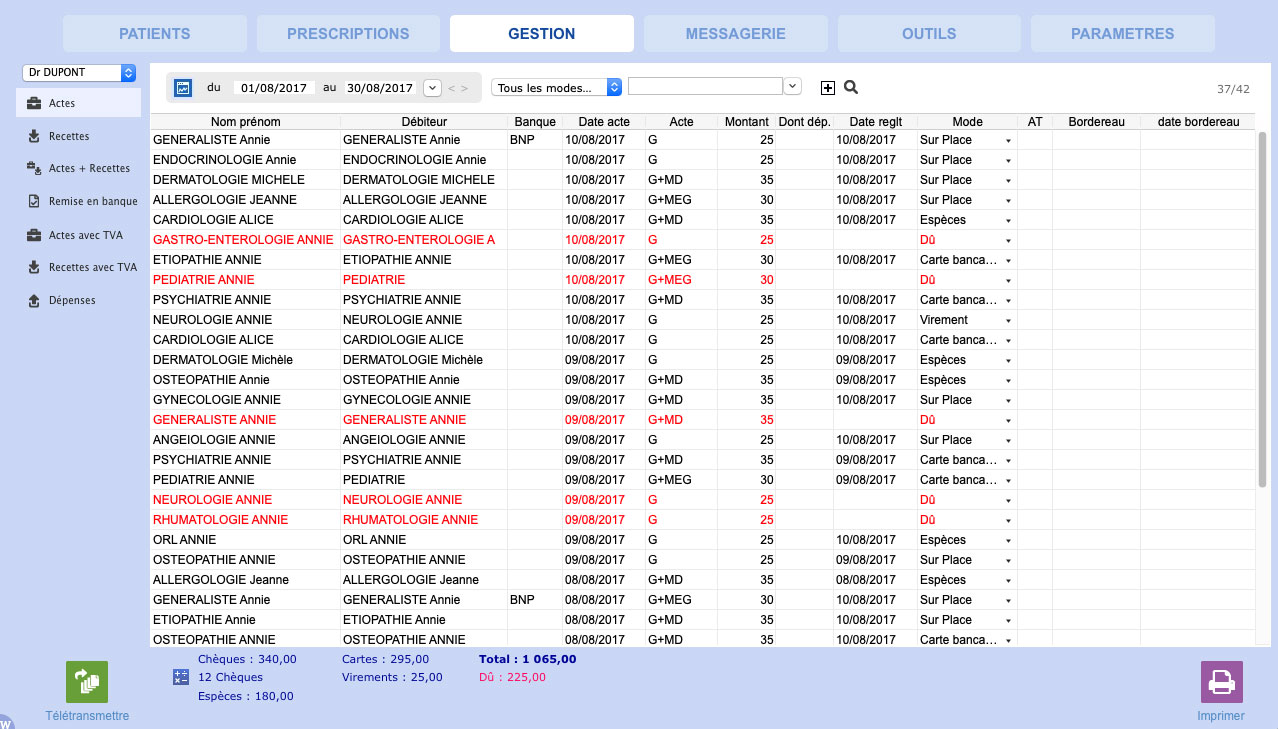Sort table by Montant column header
The width and height of the screenshot is (1278, 729).
[747, 122]
